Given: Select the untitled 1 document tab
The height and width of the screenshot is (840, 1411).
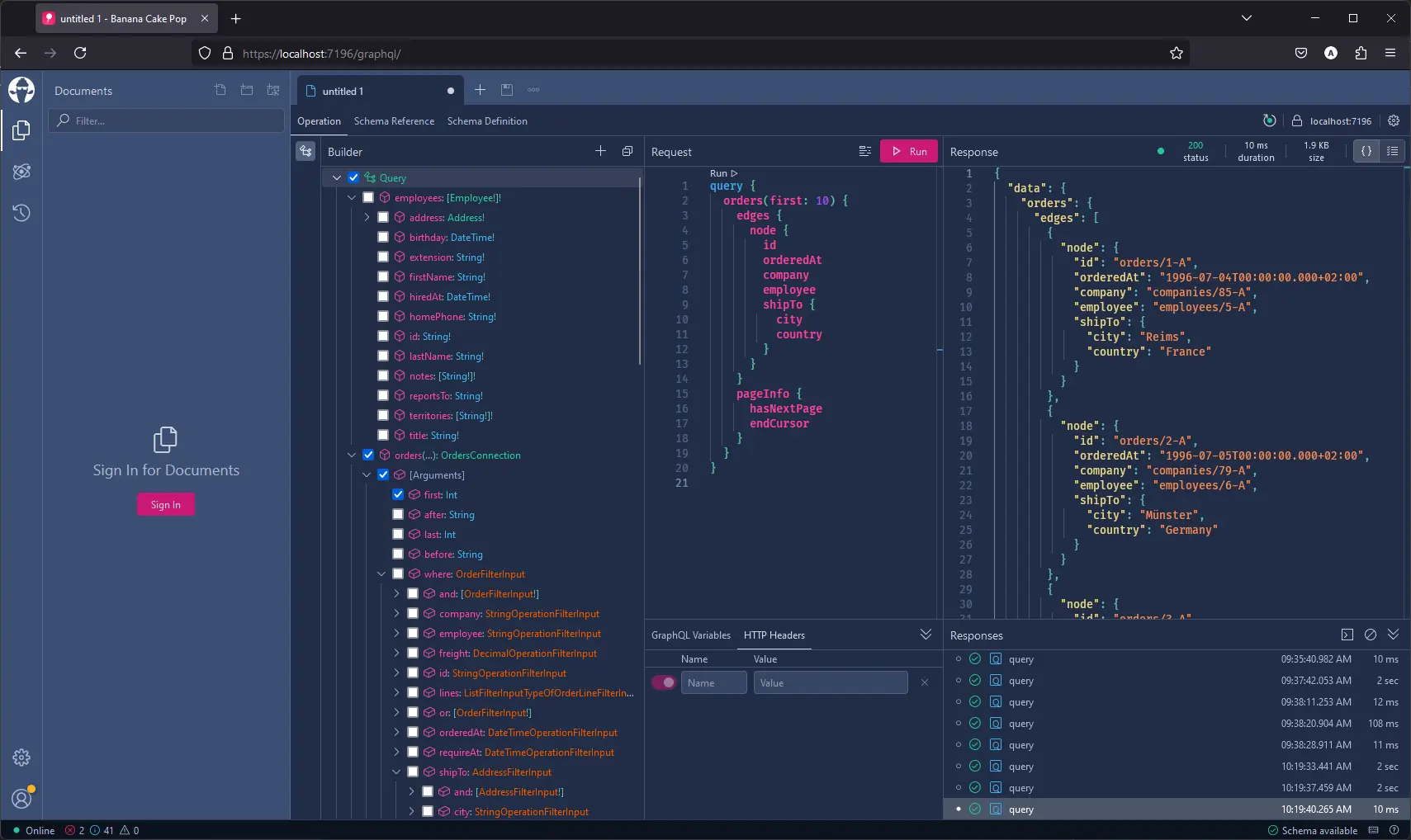Looking at the screenshot, I should point(380,91).
